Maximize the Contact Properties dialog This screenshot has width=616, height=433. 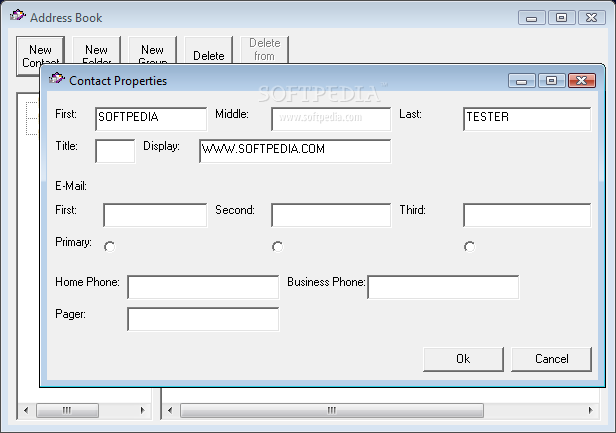(x=552, y=81)
